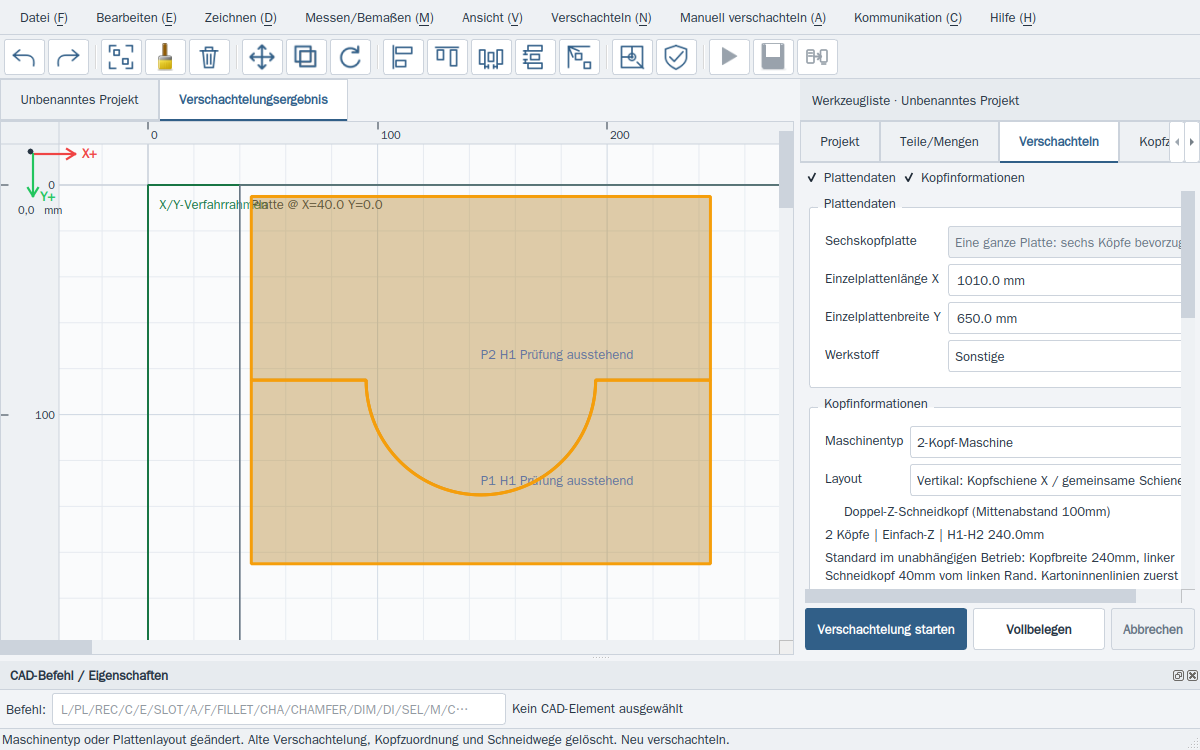Click the shield check verification icon

click(676, 57)
